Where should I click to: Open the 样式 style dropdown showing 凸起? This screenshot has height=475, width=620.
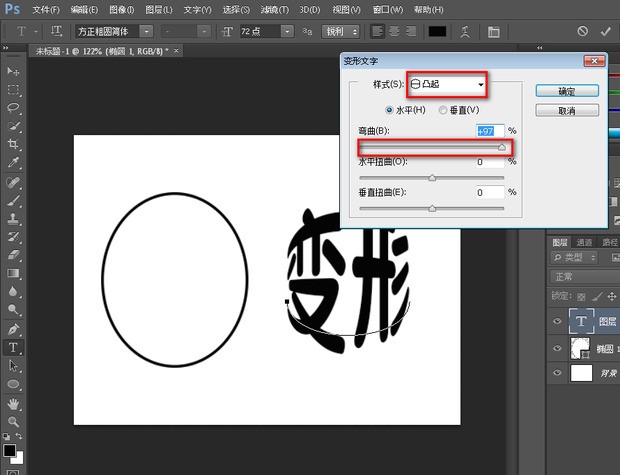pos(447,84)
